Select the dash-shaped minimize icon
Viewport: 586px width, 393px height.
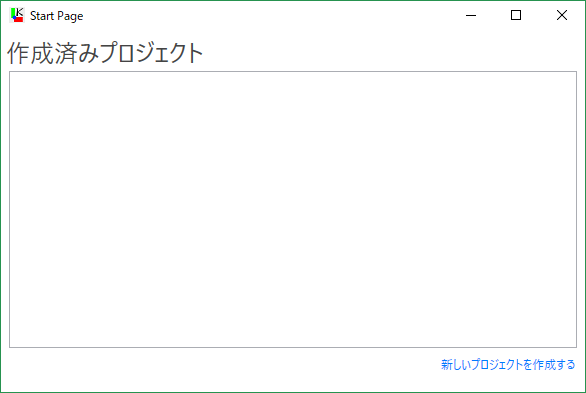pyautogui.click(x=471, y=15)
